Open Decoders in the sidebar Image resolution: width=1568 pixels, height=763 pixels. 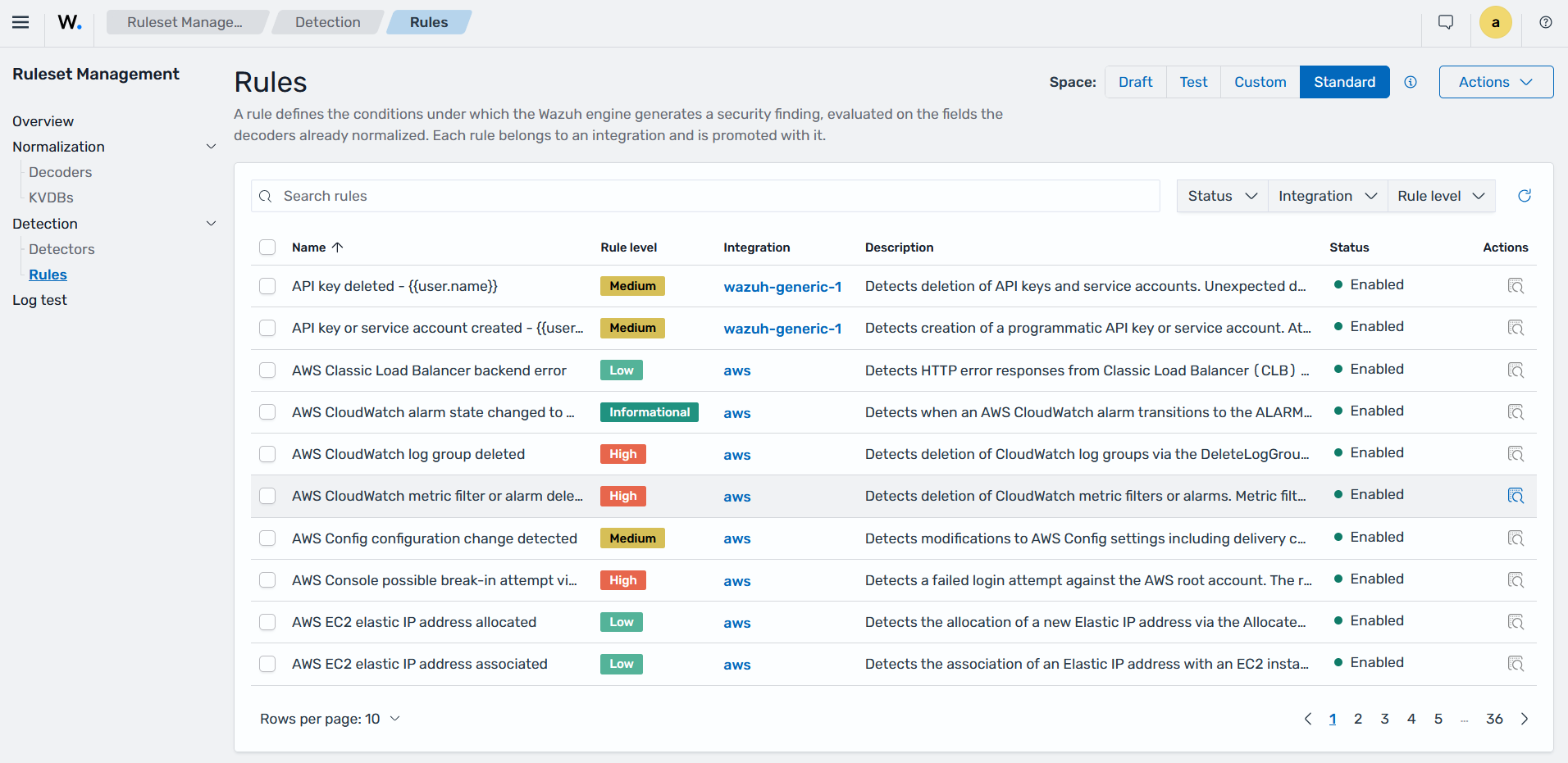point(60,172)
